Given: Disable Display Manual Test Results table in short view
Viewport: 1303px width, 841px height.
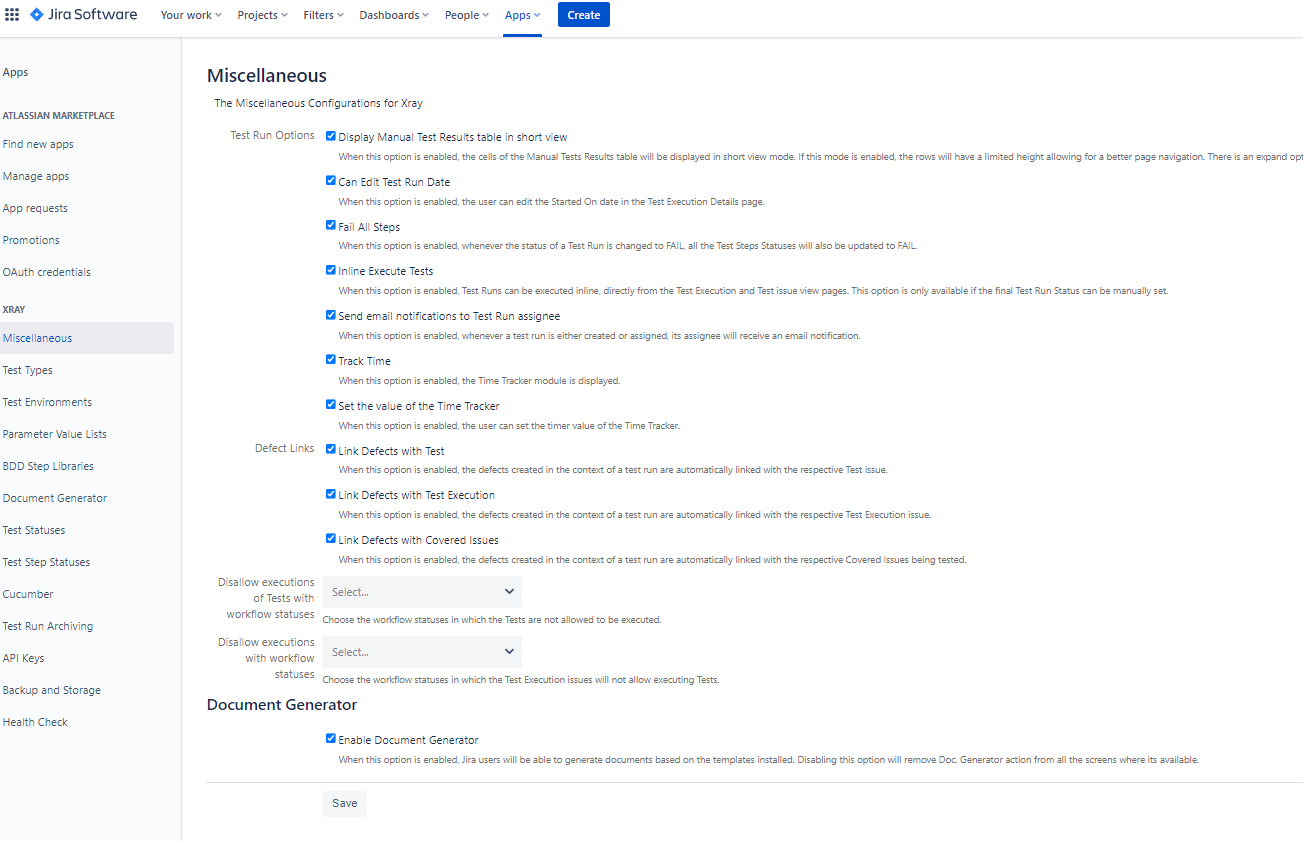Looking at the screenshot, I should click(x=331, y=135).
